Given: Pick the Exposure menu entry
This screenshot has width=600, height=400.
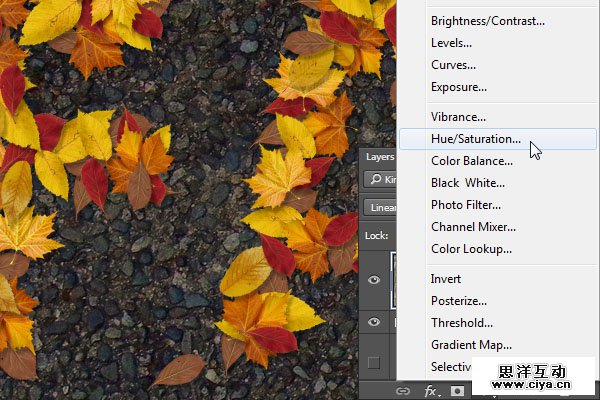Looking at the screenshot, I should [458, 87].
